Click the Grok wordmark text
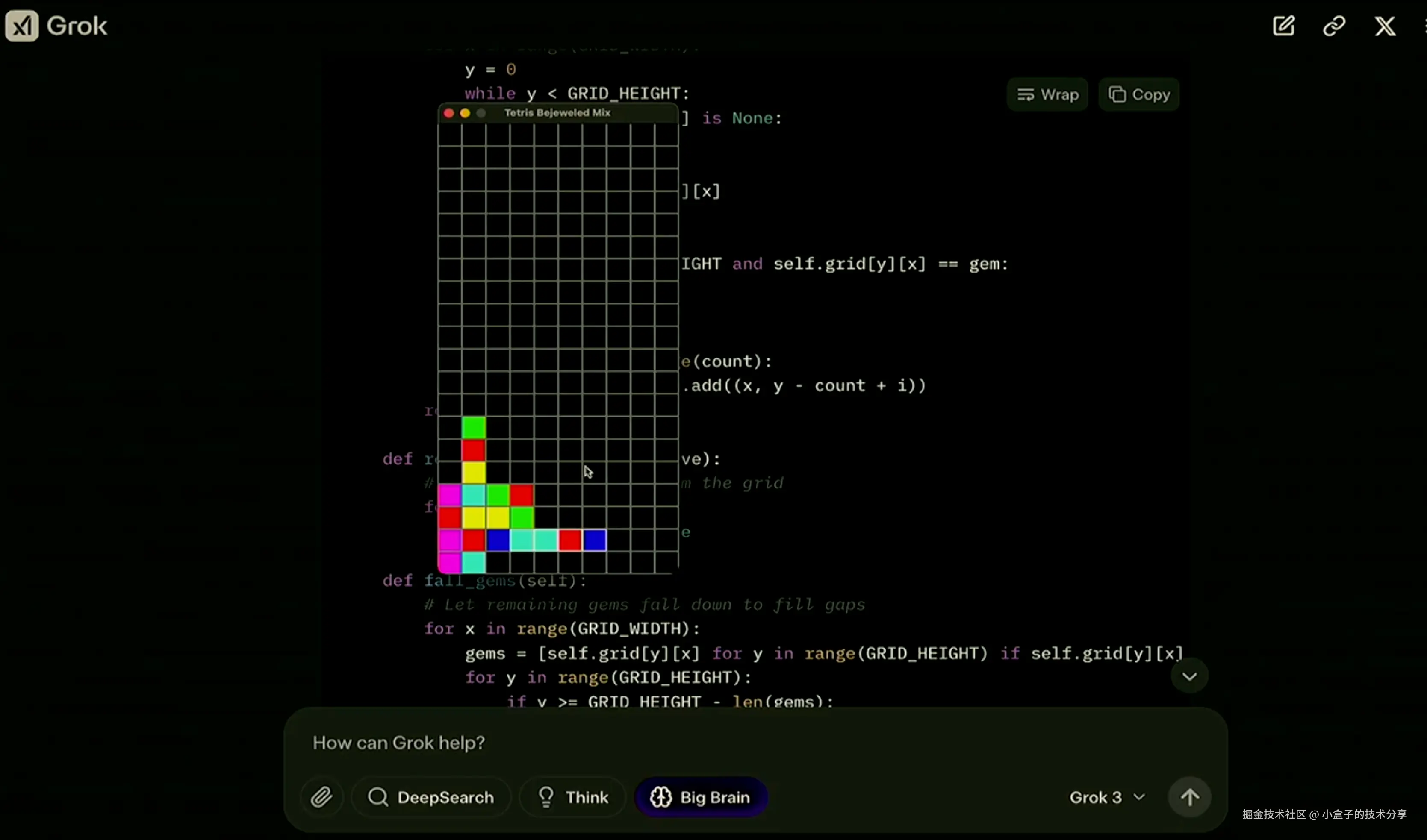This screenshot has width=1427, height=840. pyautogui.click(x=77, y=26)
